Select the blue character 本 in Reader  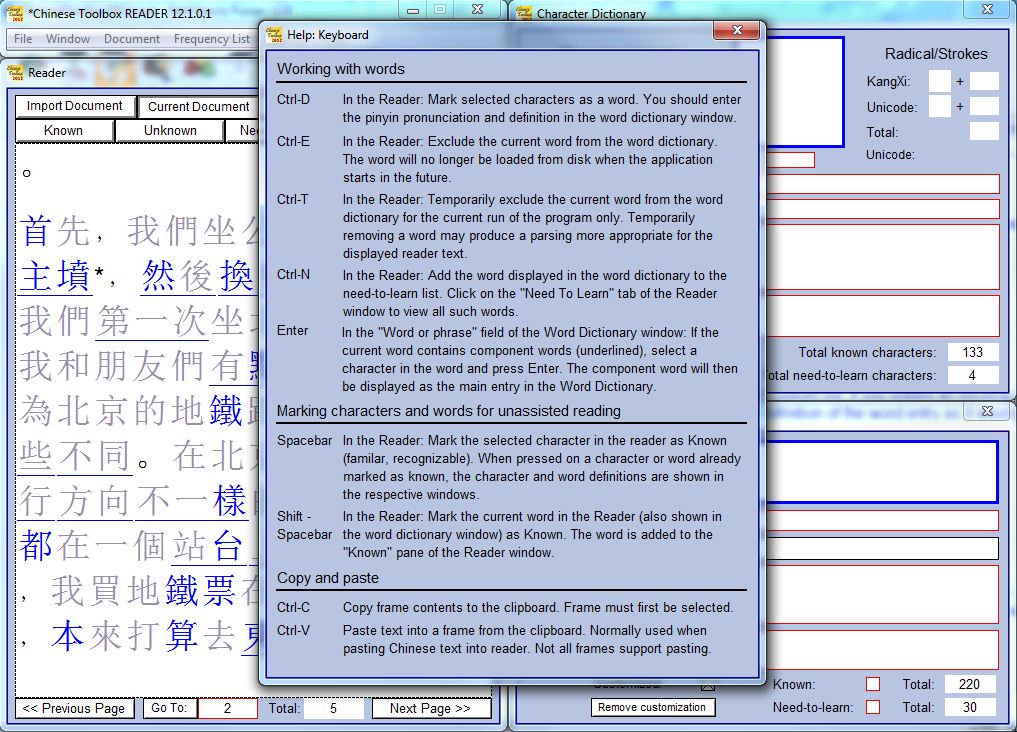(67, 635)
